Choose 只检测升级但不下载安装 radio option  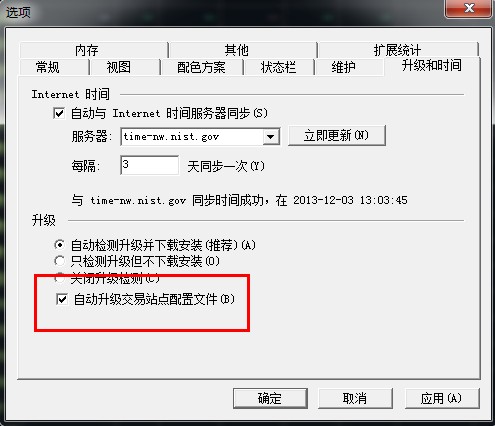click(59, 261)
